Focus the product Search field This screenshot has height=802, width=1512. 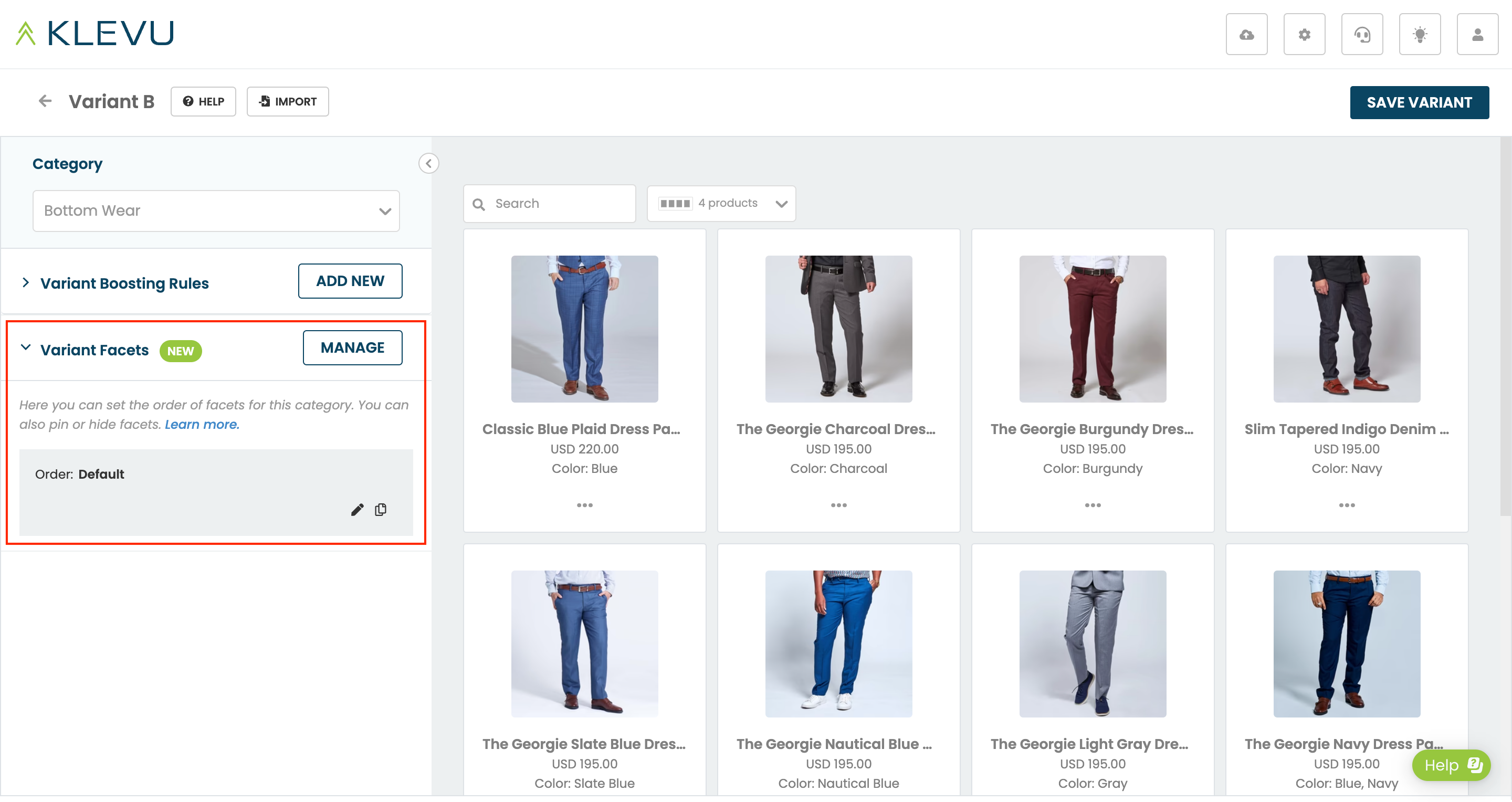[549, 204]
